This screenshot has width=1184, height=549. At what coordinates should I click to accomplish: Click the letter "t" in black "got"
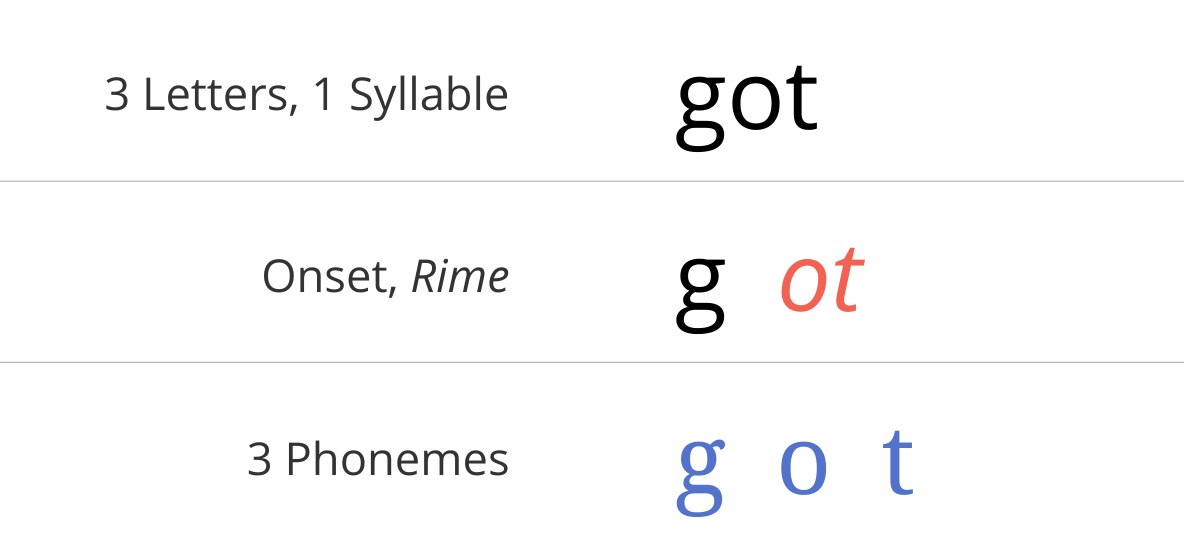pos(801,97)
